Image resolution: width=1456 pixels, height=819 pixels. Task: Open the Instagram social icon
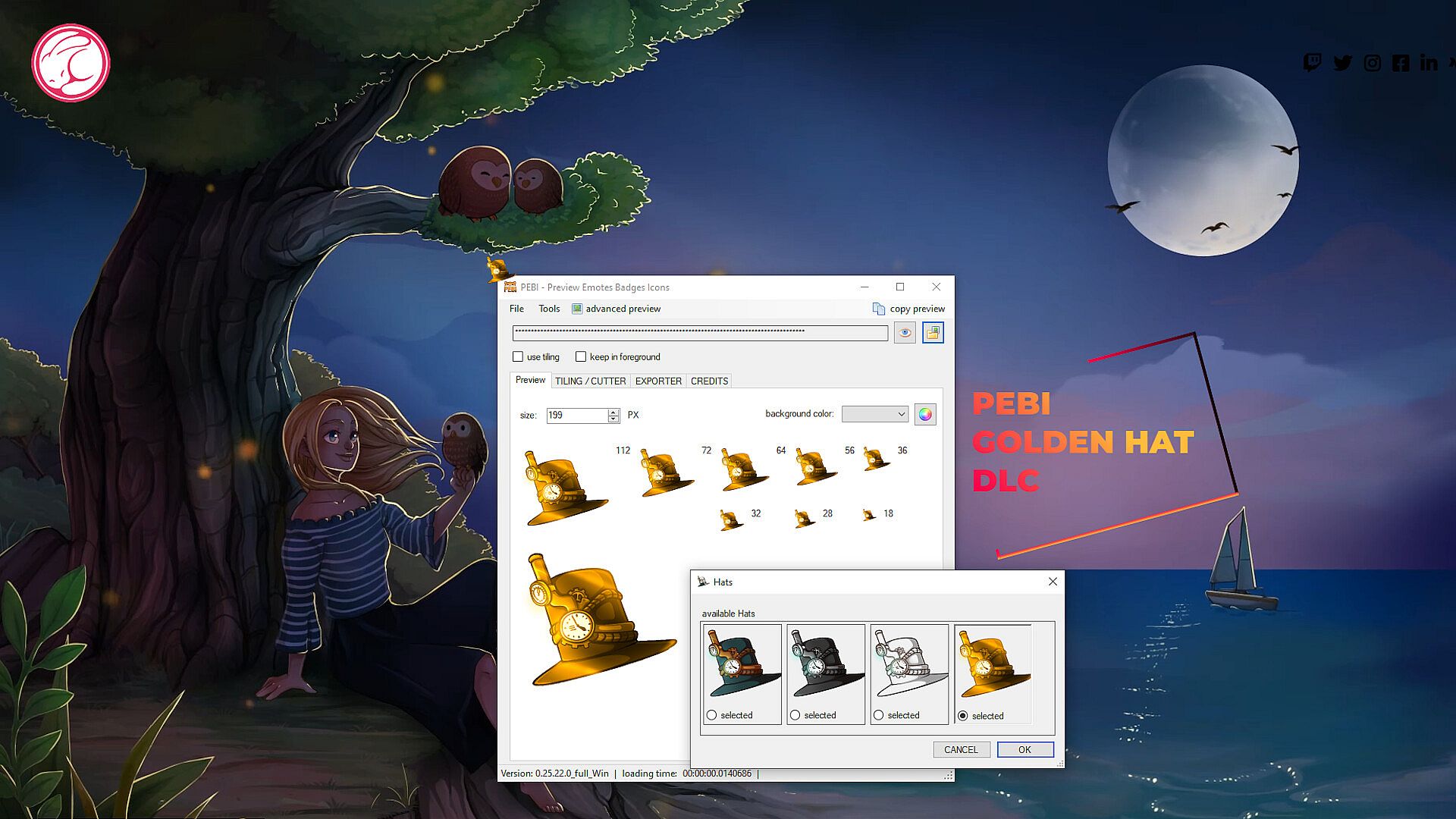[1372, 63]
